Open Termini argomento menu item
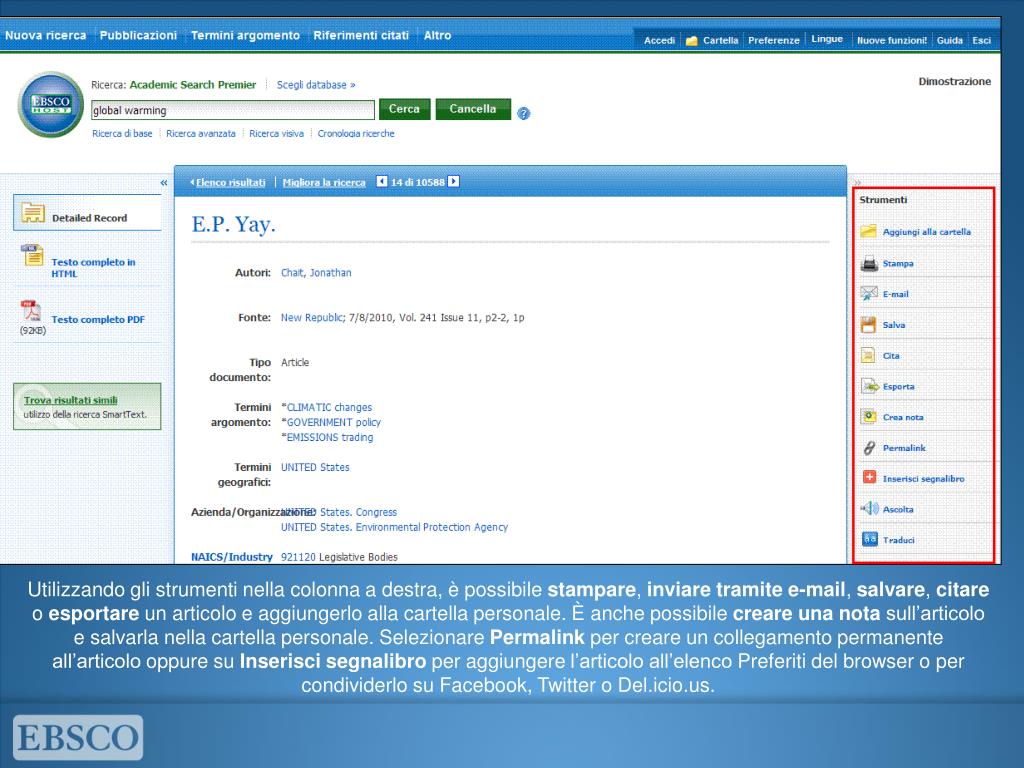 pos(246,35)
